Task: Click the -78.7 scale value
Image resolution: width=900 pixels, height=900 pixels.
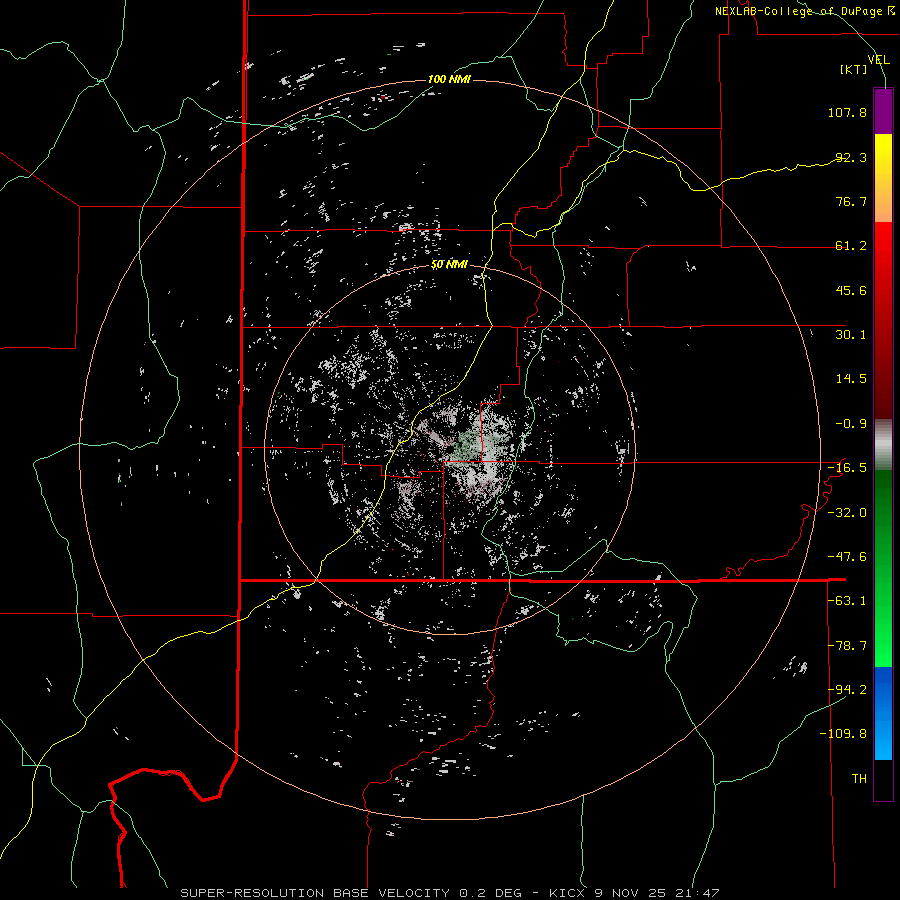Action: 847,646
